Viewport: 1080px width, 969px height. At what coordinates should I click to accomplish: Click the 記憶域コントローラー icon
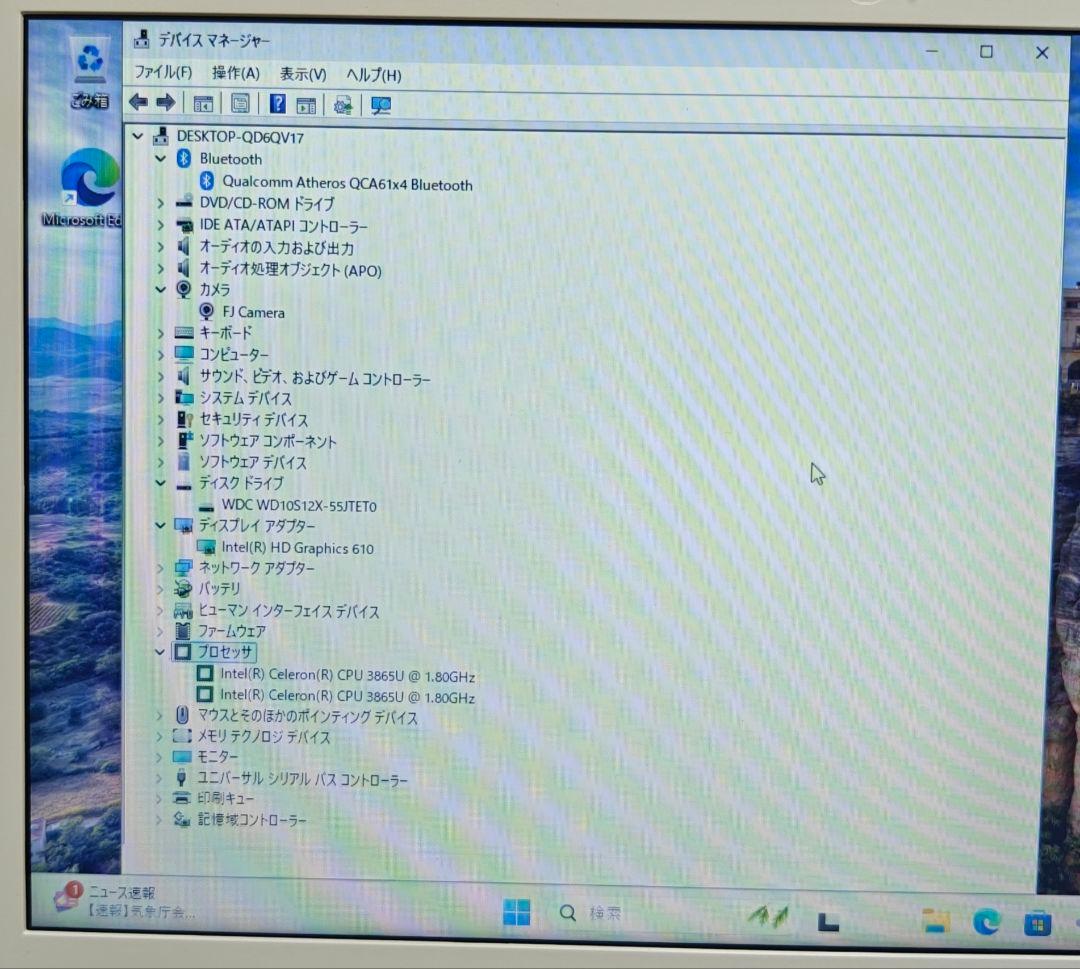(x=181, y=819)
